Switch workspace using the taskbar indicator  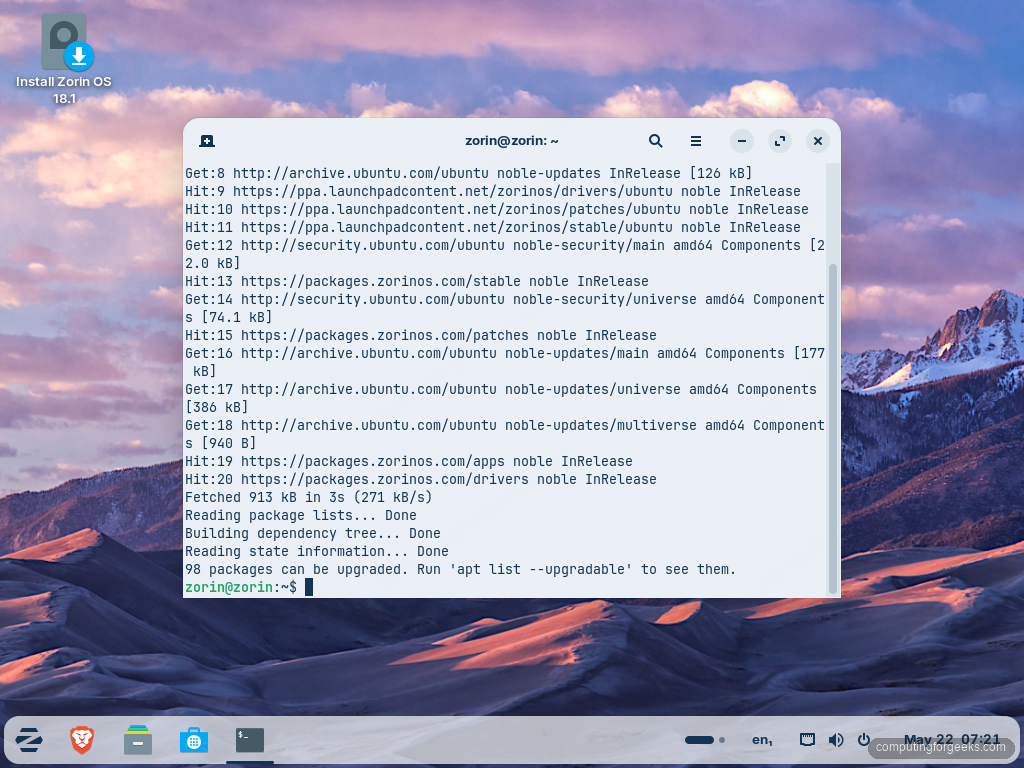(x=705, y=740)
